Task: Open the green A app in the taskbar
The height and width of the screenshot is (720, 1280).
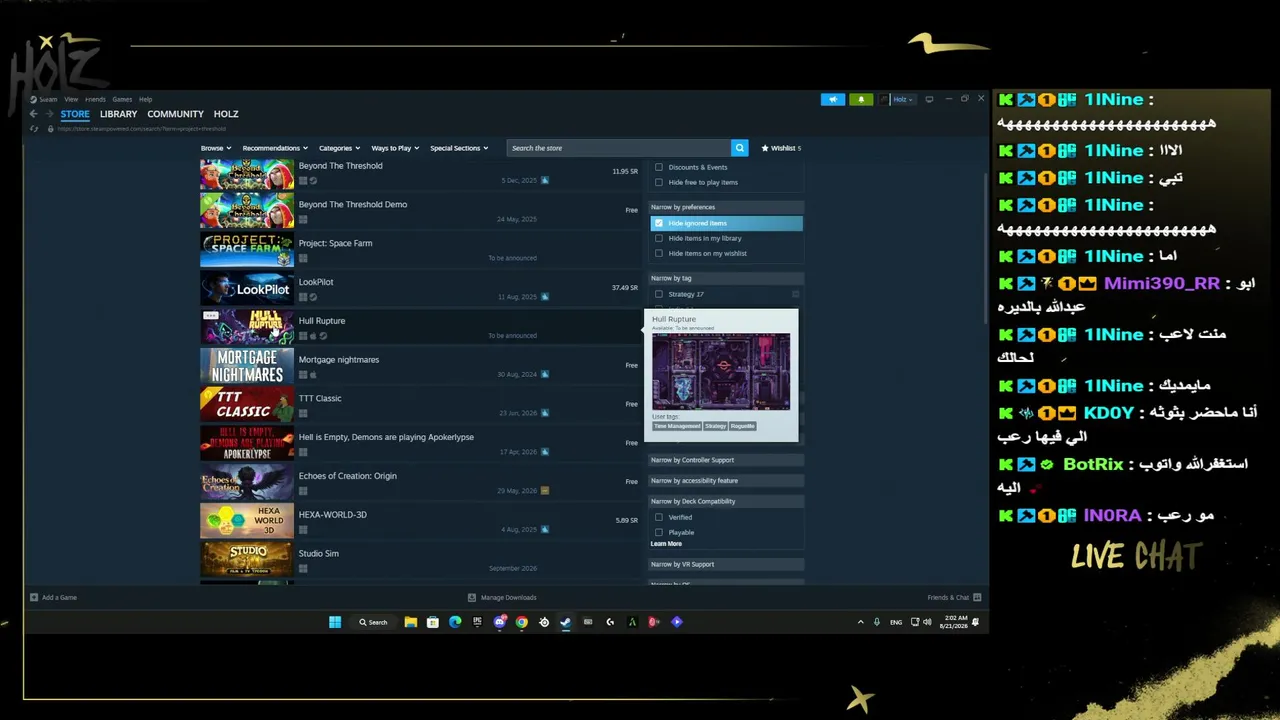Action: (x=632, y=622)
